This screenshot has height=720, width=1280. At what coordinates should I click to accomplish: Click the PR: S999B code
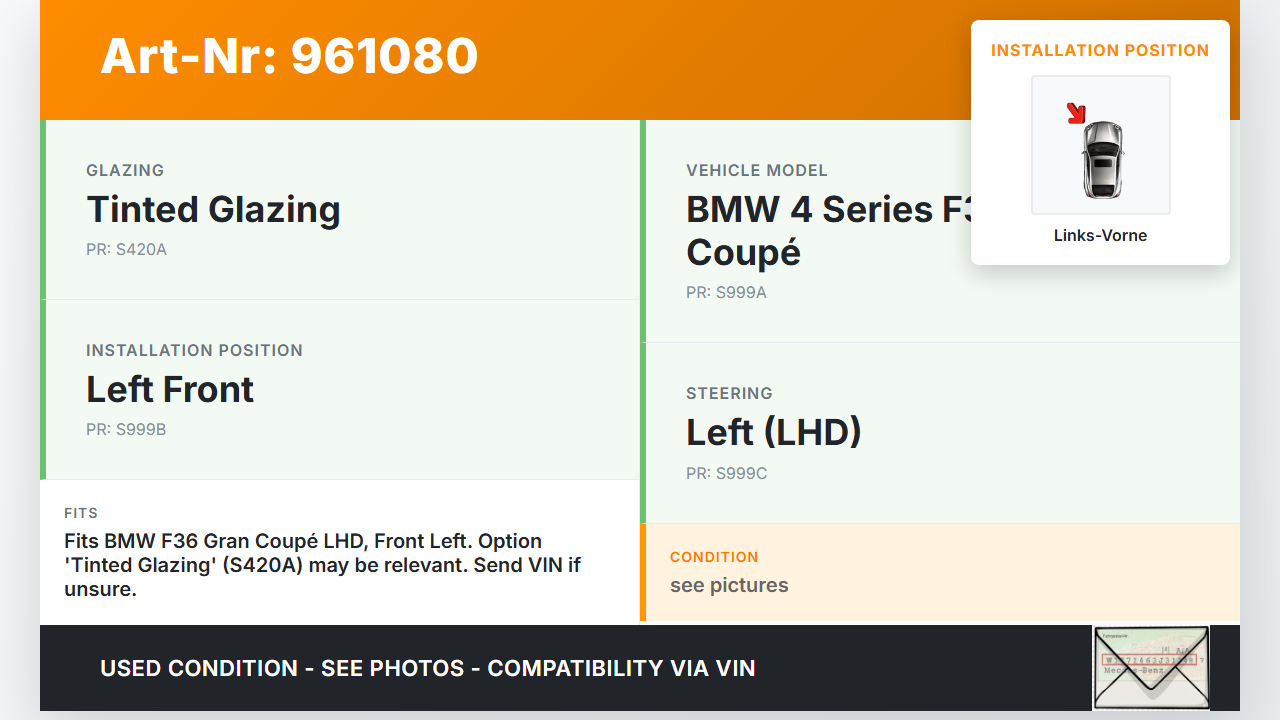tap(126, 430)
